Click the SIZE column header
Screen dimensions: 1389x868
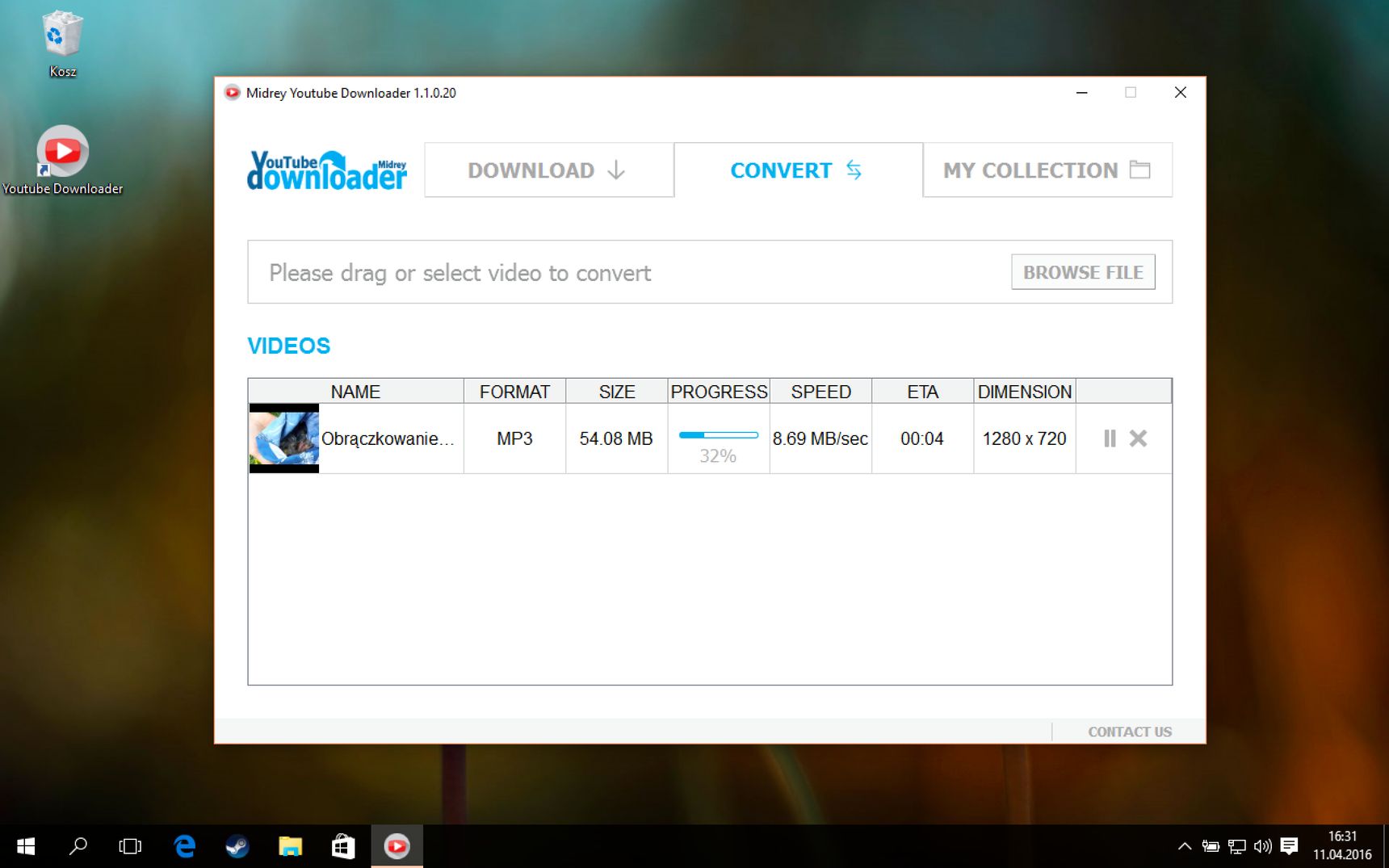point(617,392)
